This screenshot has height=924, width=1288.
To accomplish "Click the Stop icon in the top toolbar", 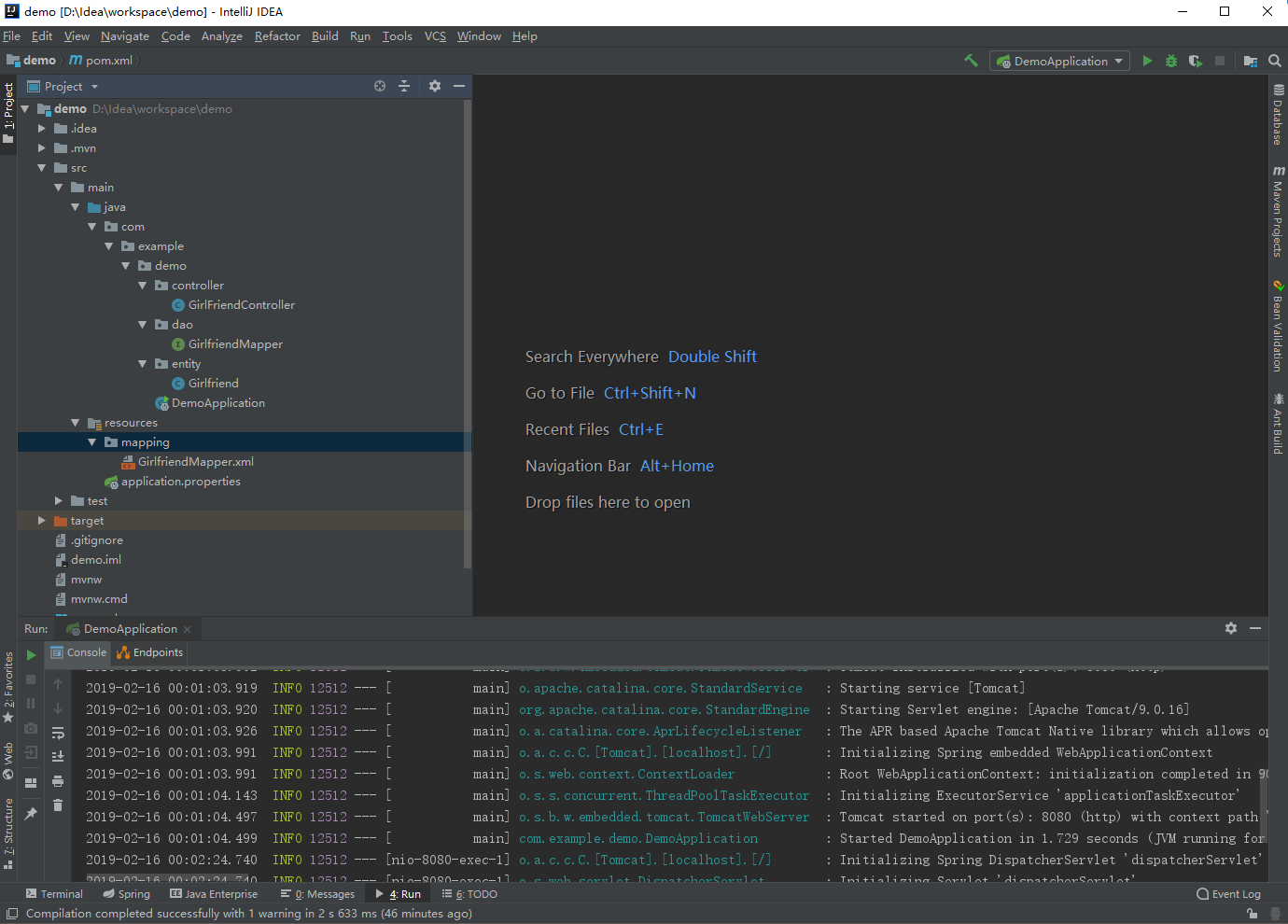I will [x=1220, y=61].
